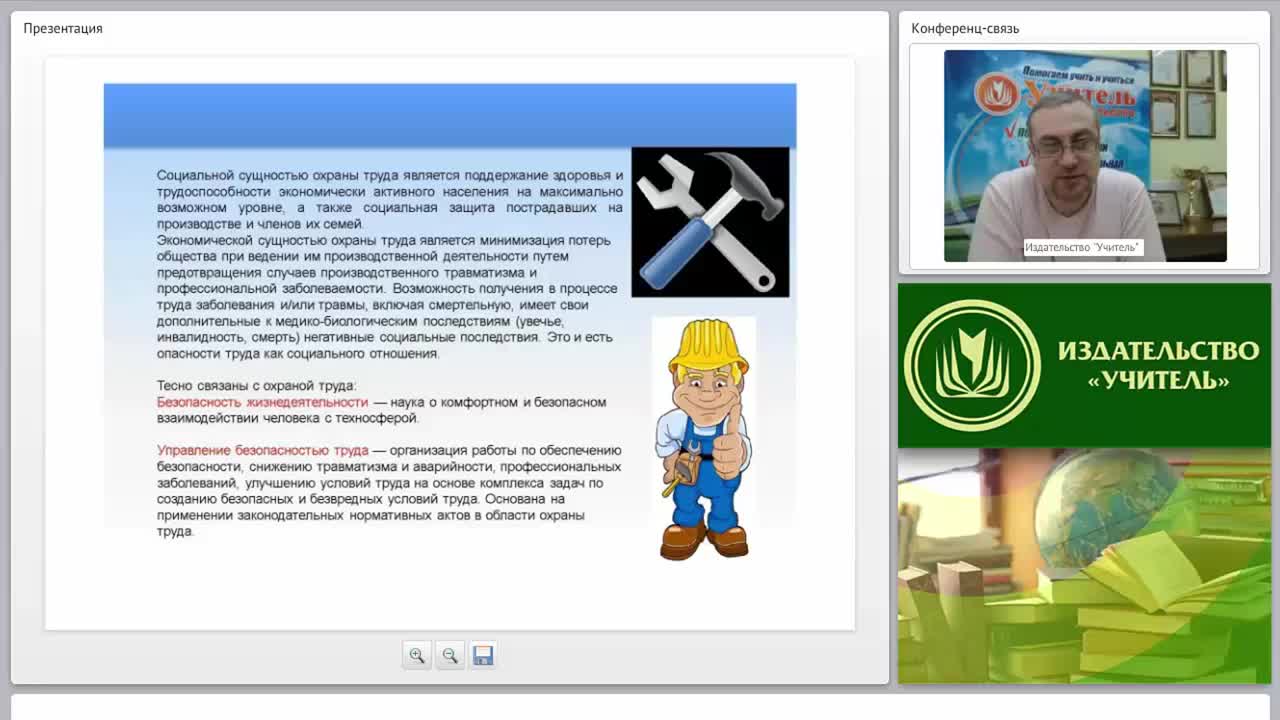Screen dimensions: 1280x720
Task: Click the wrench and hammer image on slide
Action: coord(710,222)
